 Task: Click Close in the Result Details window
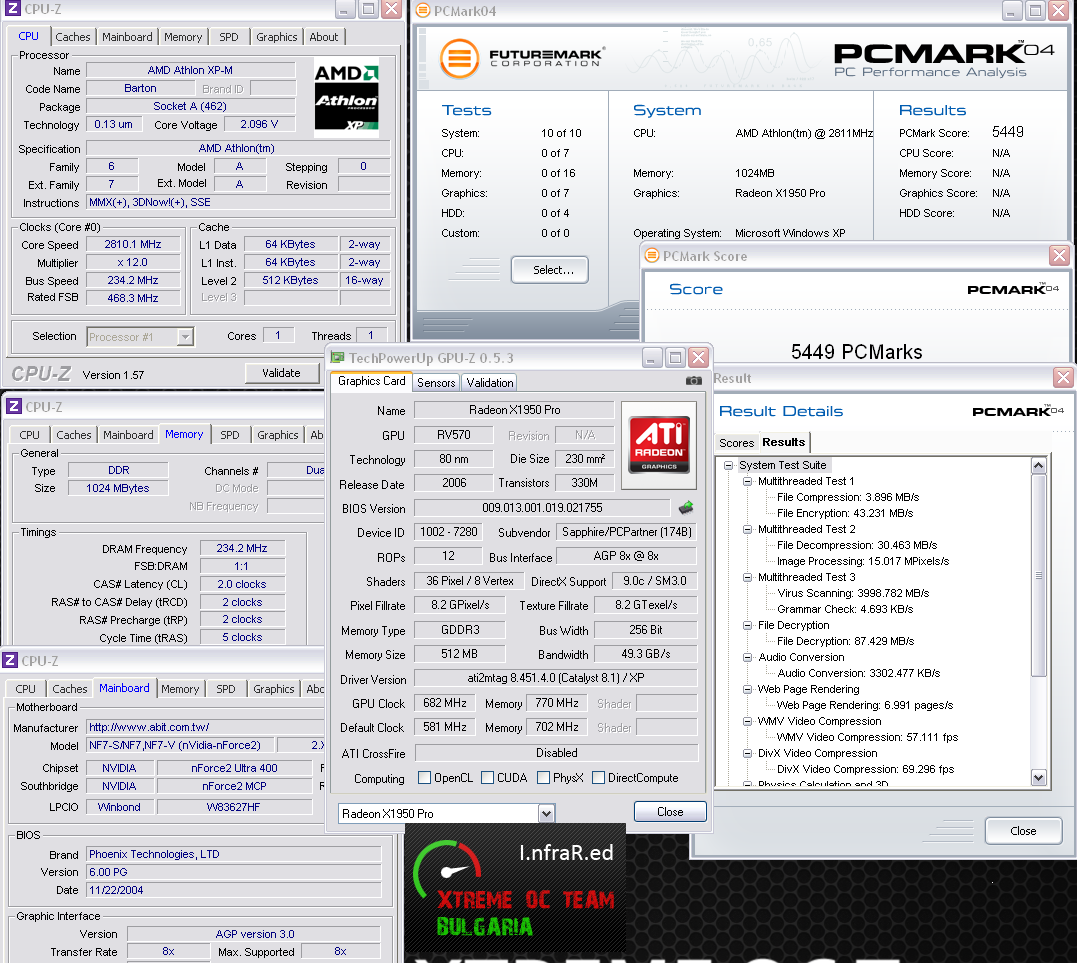tap(1023, 831)
